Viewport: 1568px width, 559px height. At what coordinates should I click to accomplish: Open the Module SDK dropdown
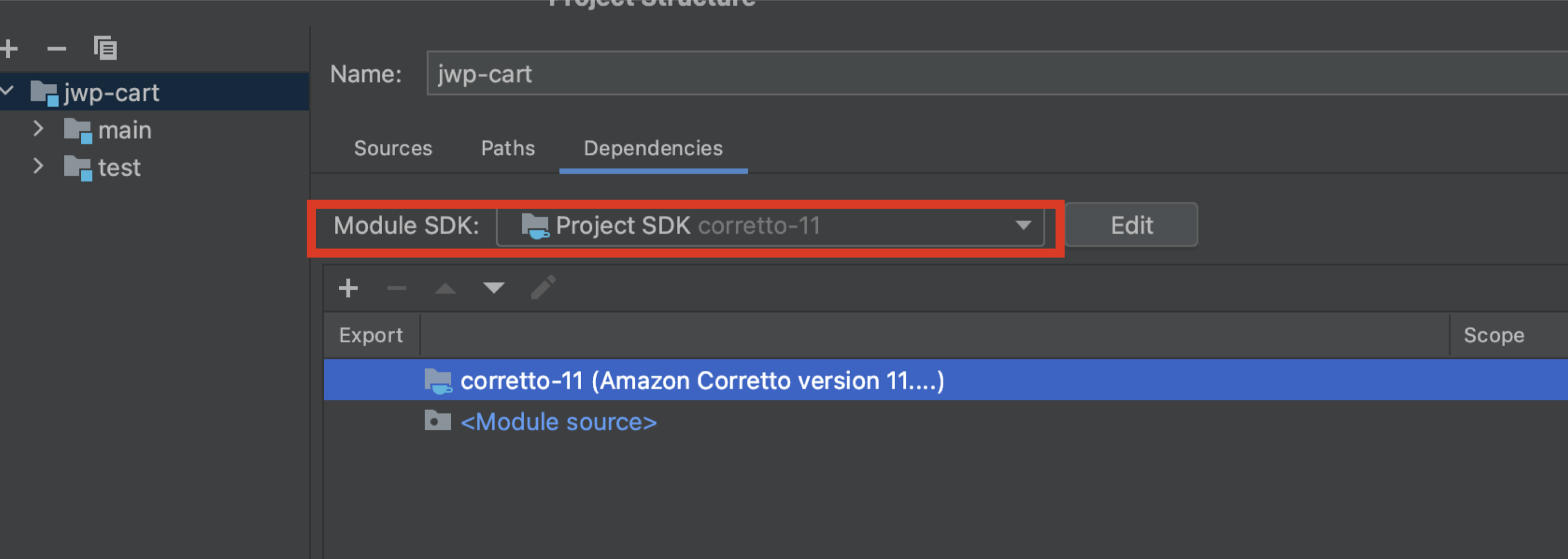click(1023, 225)
